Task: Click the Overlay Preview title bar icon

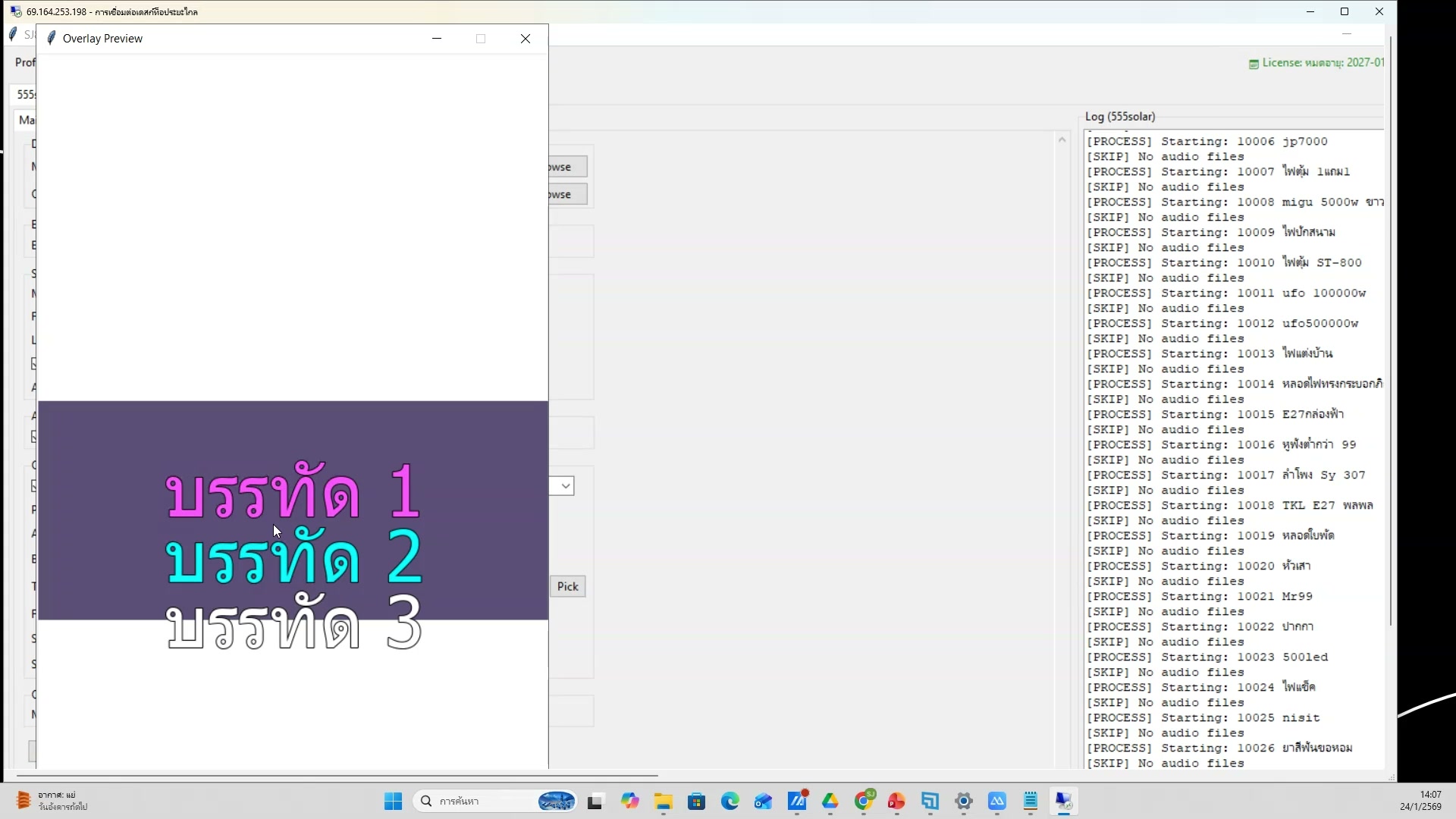Action: [52, 38]
